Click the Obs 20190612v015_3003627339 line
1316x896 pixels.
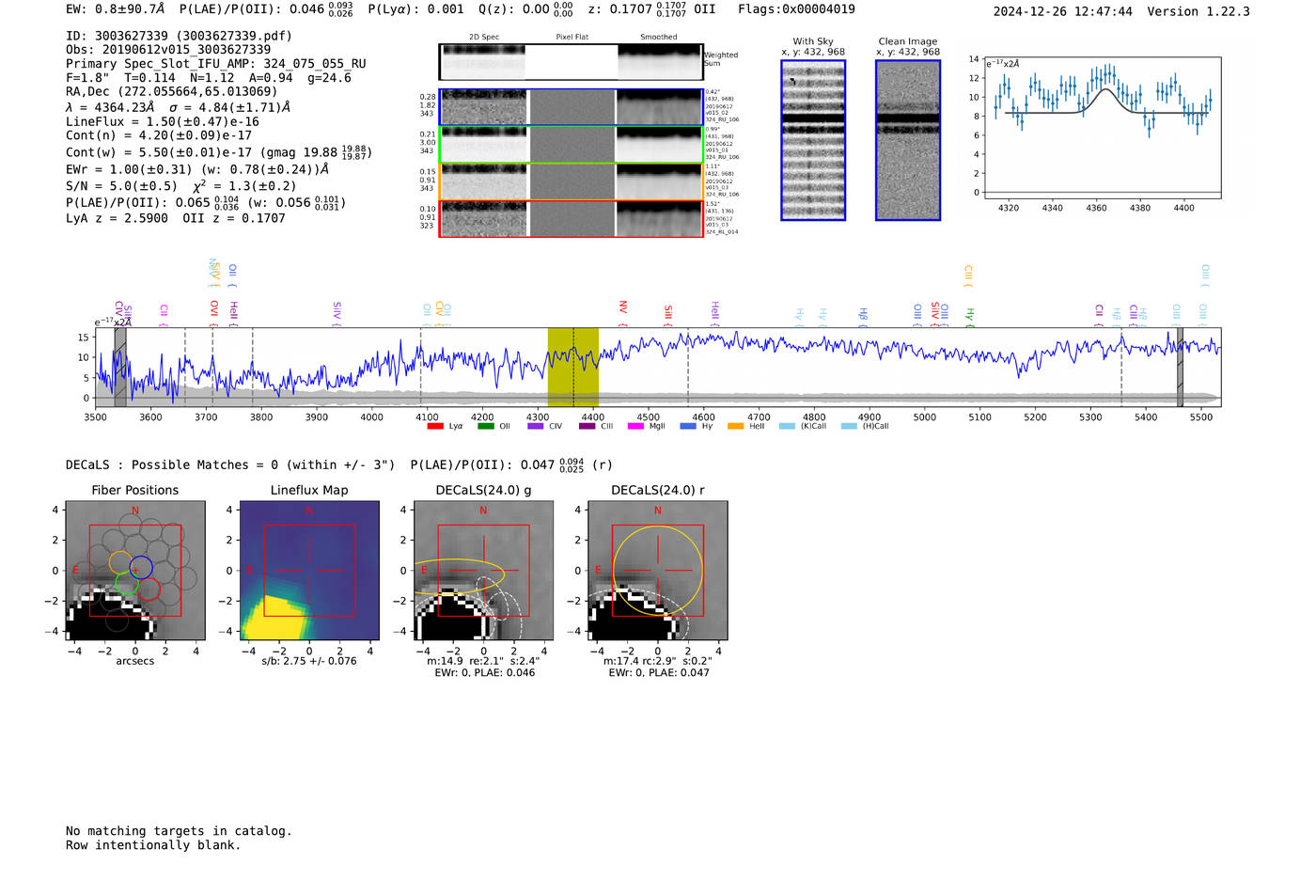tap(168, 50)
